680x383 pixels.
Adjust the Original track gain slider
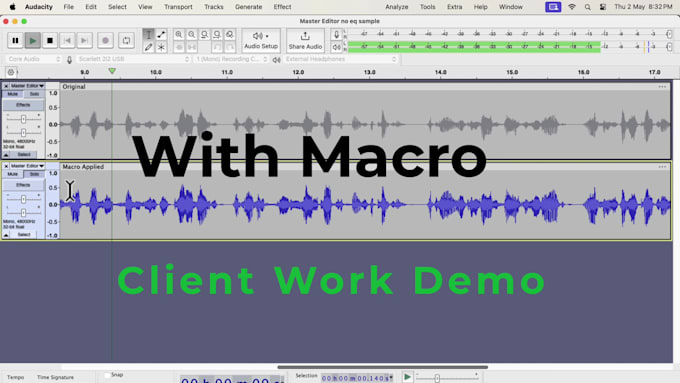(23, 118)
